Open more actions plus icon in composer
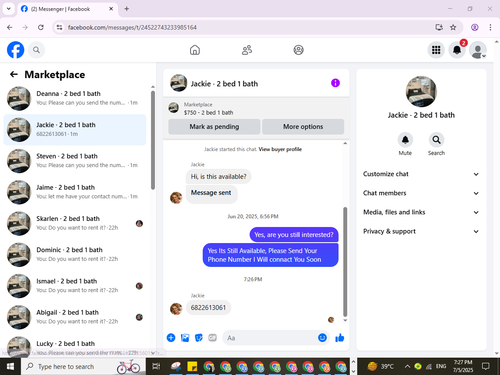 pos(171,338)
